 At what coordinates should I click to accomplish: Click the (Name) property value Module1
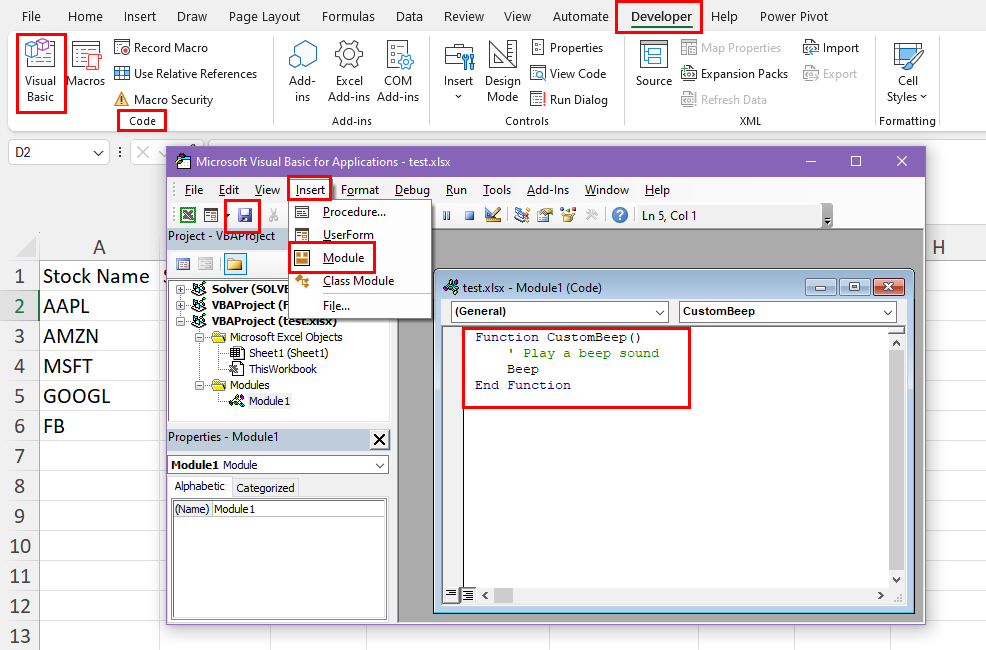pos(299,509)
